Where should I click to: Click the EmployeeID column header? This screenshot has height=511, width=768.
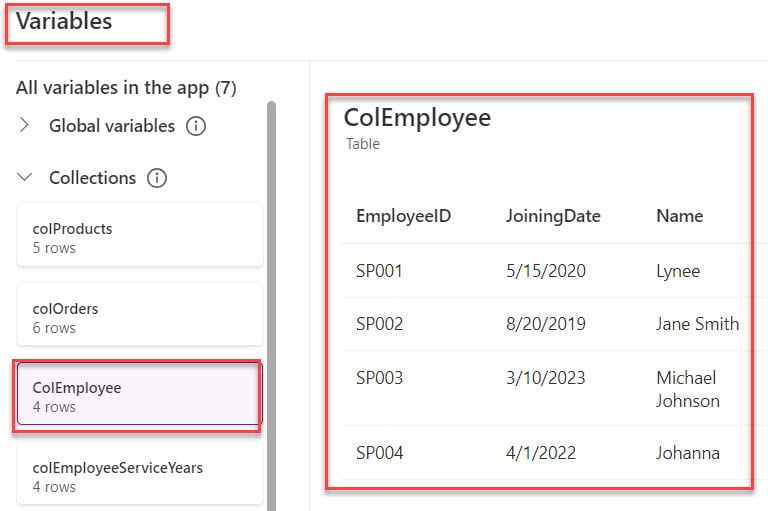click(x=404, y=216)
